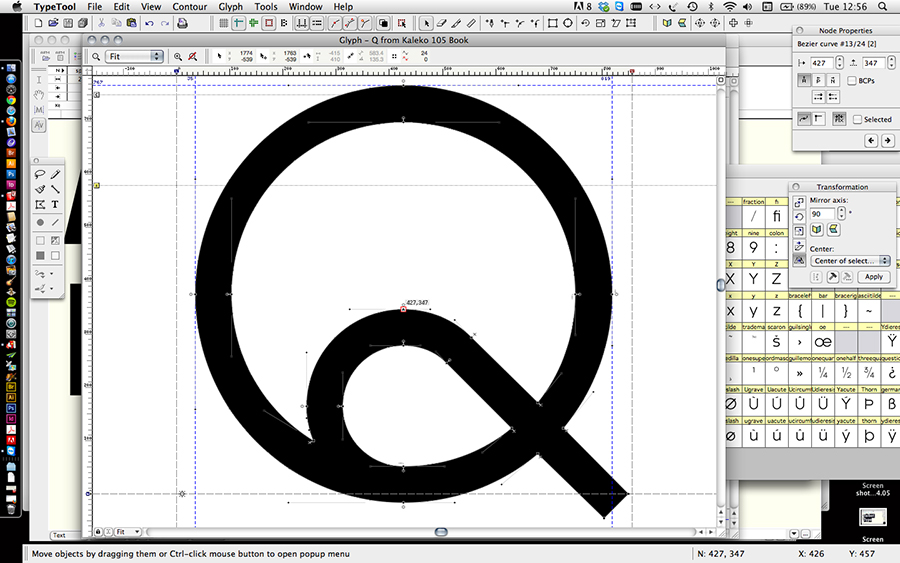Adjust the node X coordinate stepper
Screen dimensions: 900x563
(839, 63)
